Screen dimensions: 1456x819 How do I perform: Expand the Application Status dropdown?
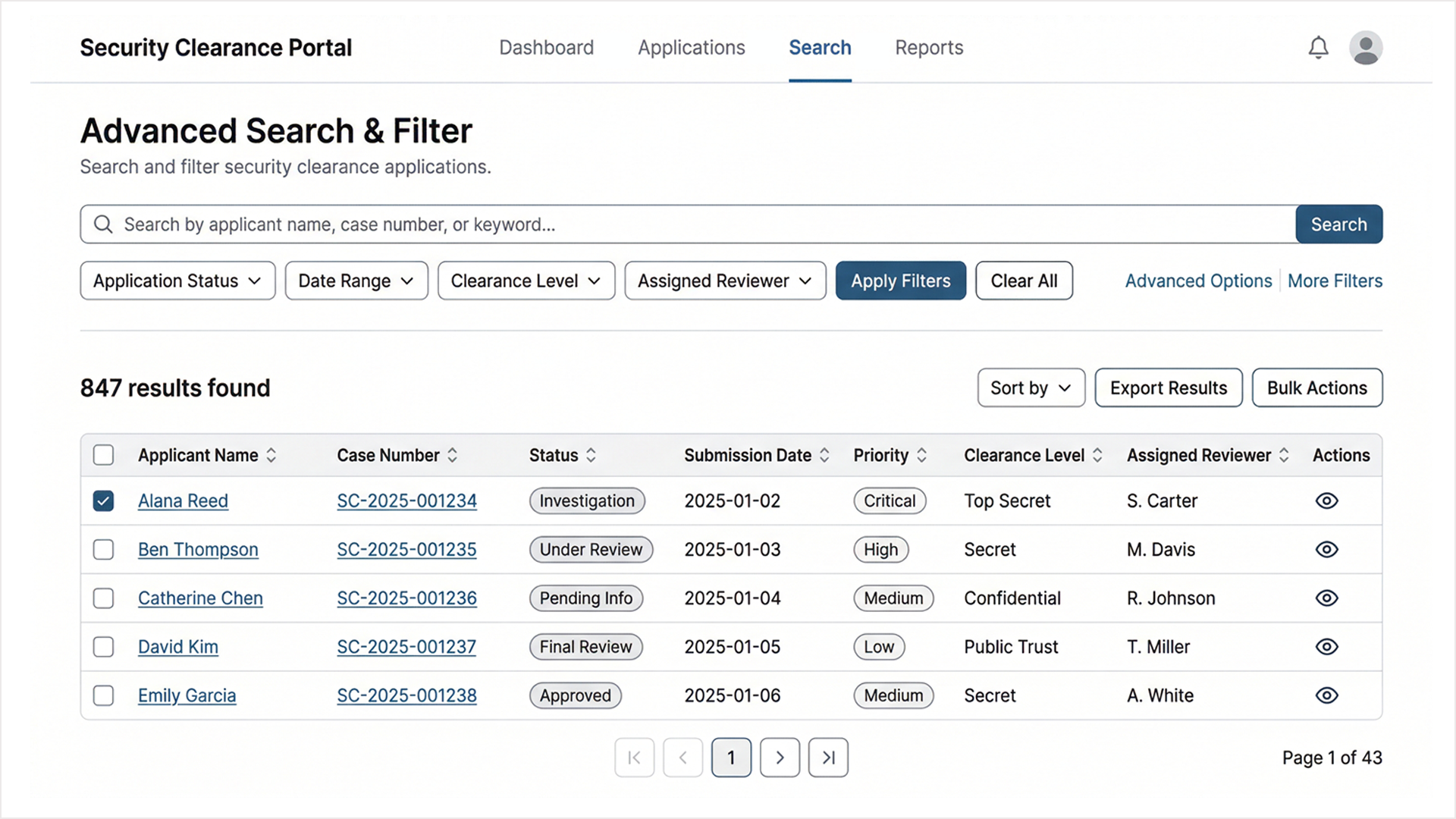click(x=177, y=281)
